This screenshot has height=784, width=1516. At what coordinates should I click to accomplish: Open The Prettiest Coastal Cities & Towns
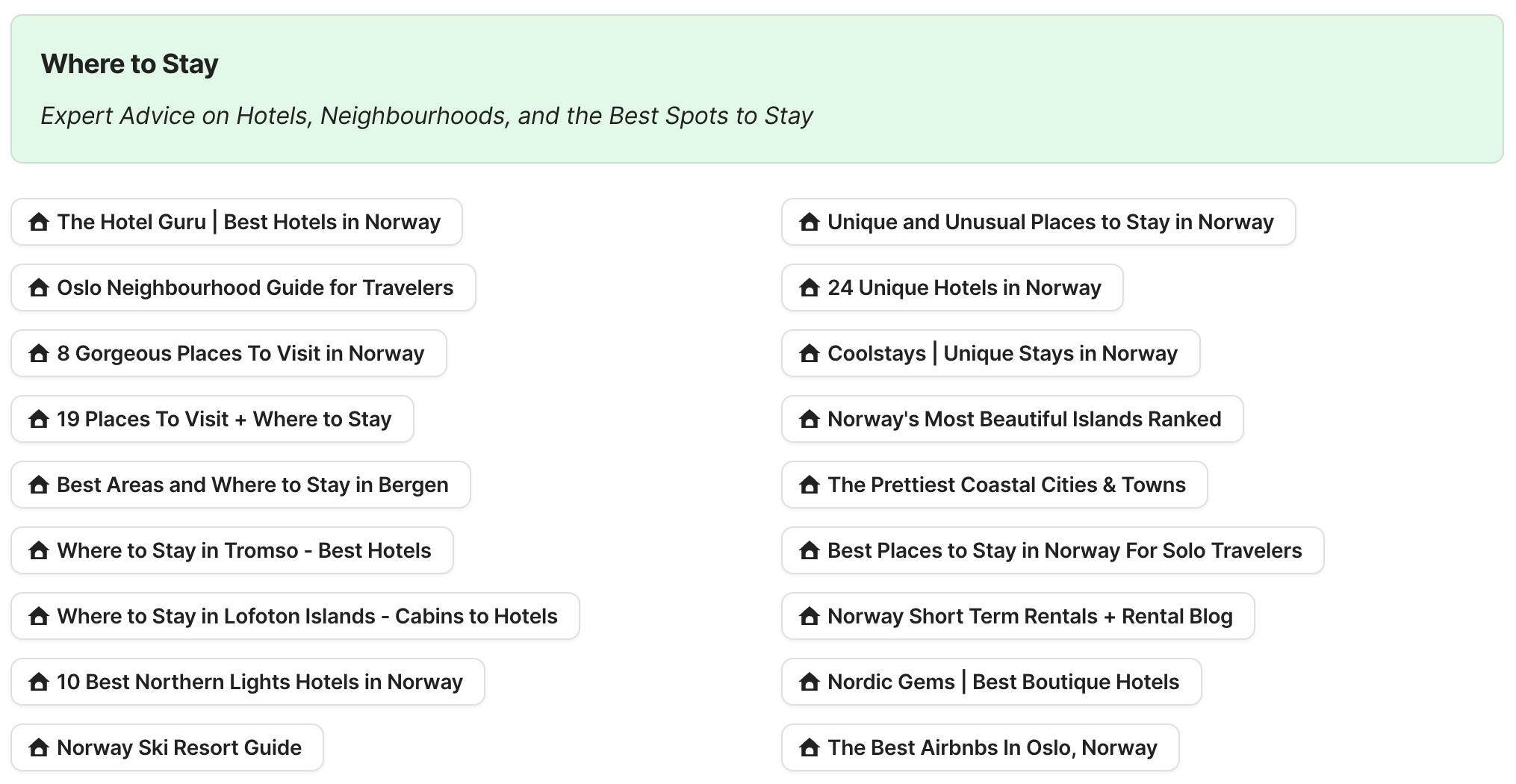[x=993, y=485]
